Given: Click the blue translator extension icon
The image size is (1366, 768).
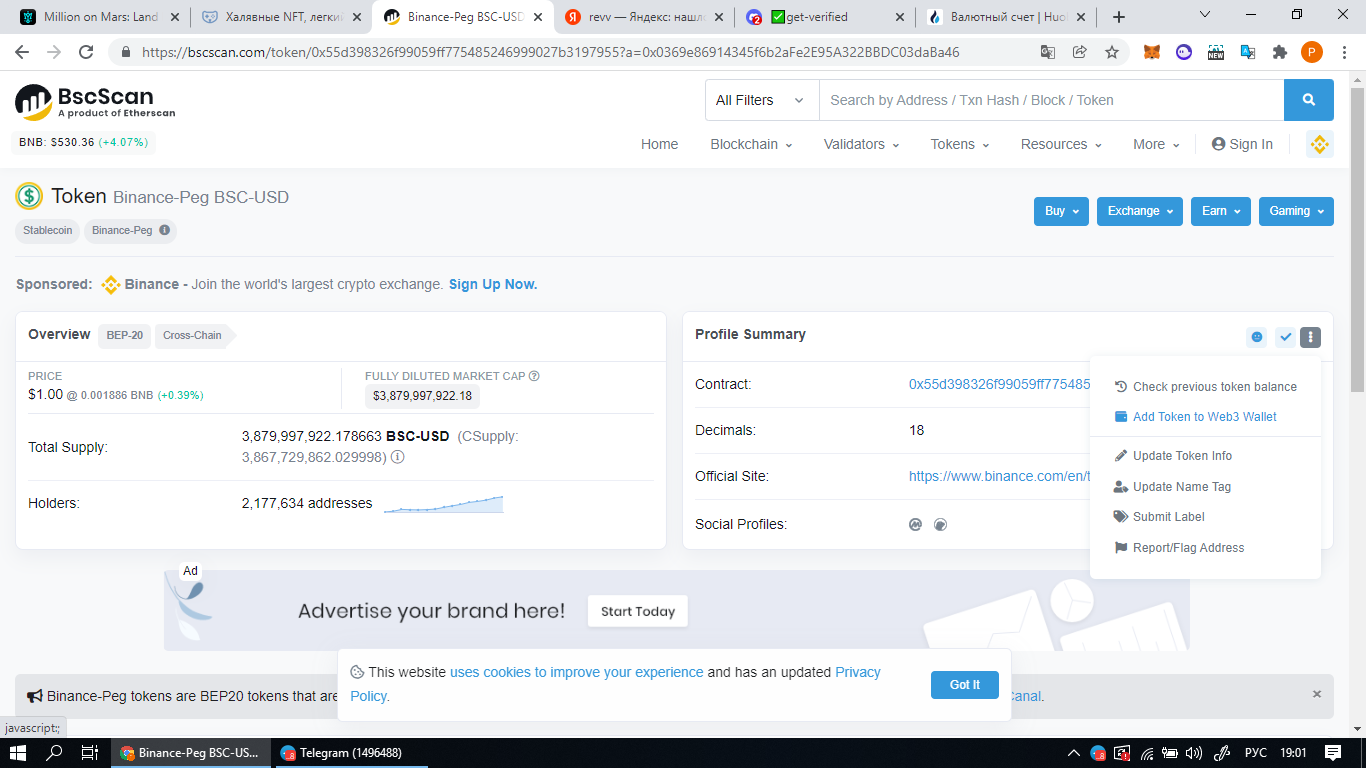Looking at the screenshot, I should 1248,52.
